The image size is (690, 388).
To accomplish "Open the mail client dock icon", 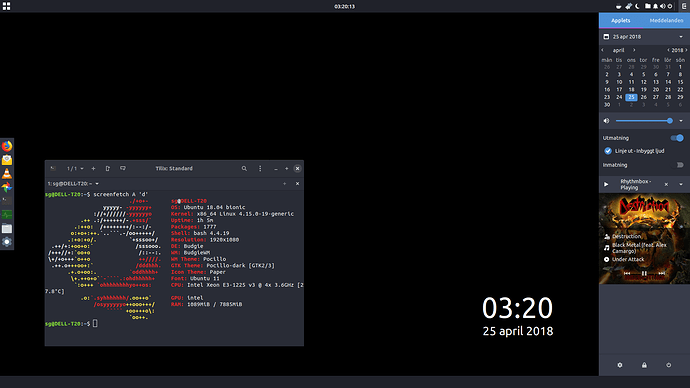I will click(7, 160).
